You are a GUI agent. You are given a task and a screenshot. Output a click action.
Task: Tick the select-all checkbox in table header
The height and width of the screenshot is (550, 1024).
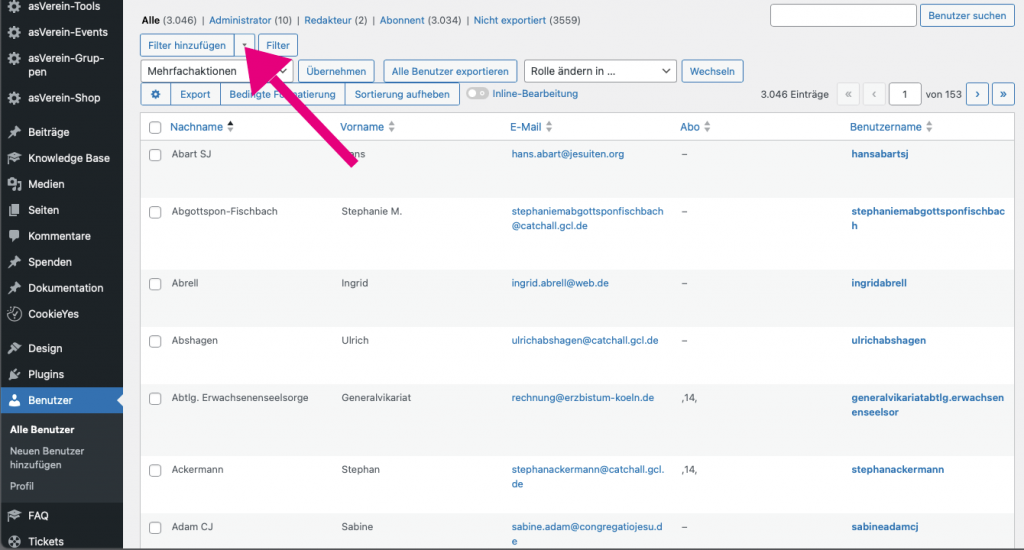155,127
